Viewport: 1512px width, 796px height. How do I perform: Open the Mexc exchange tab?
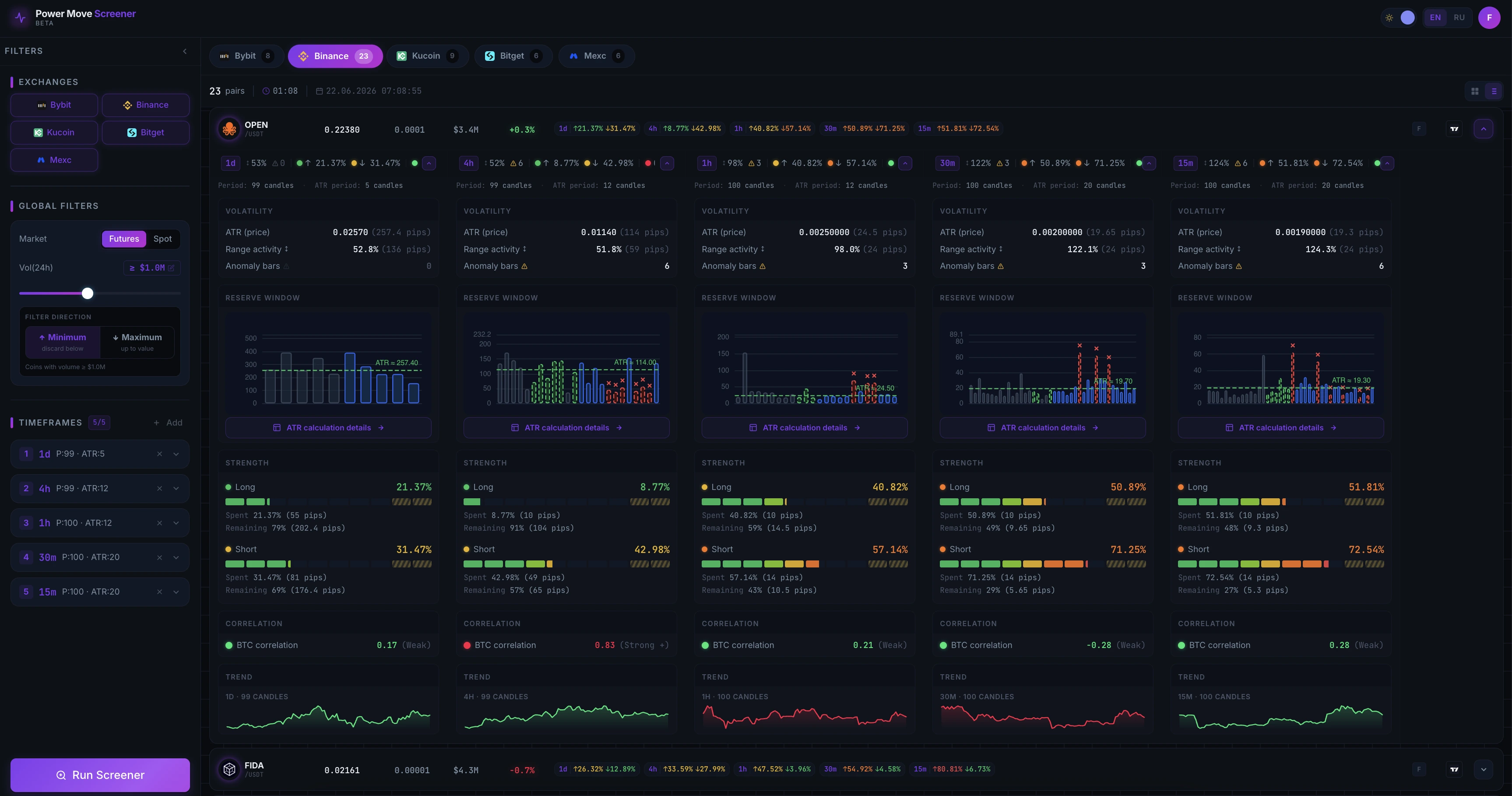596,56
